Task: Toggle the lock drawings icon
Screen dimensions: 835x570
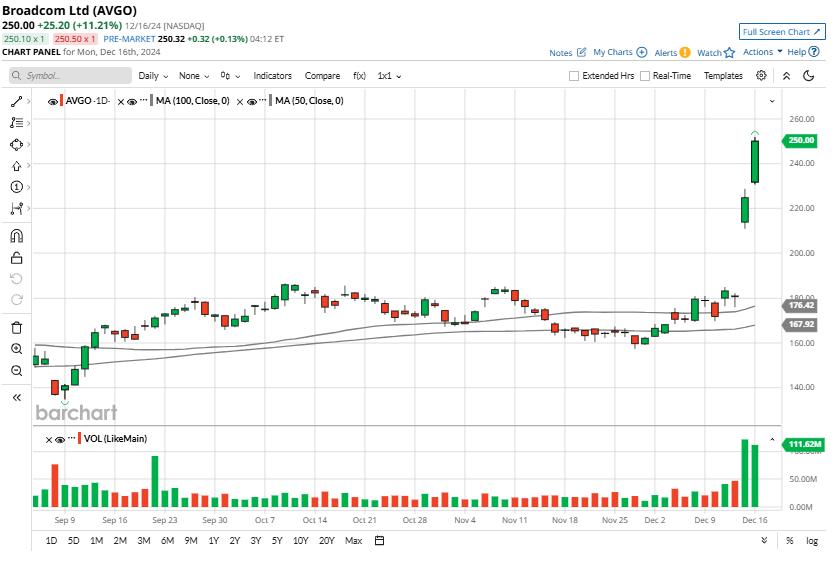Action: (17, 258)
